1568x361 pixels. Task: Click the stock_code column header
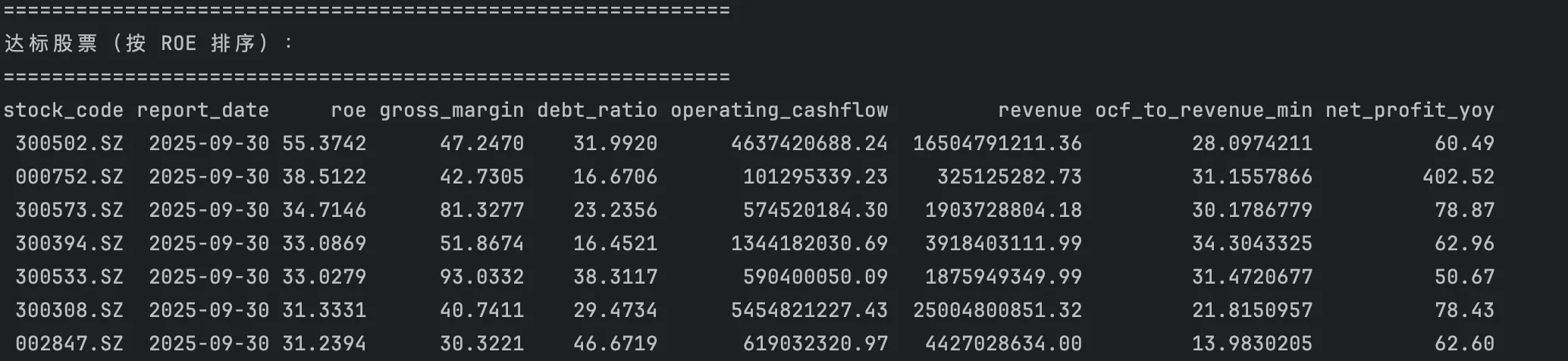63,111
